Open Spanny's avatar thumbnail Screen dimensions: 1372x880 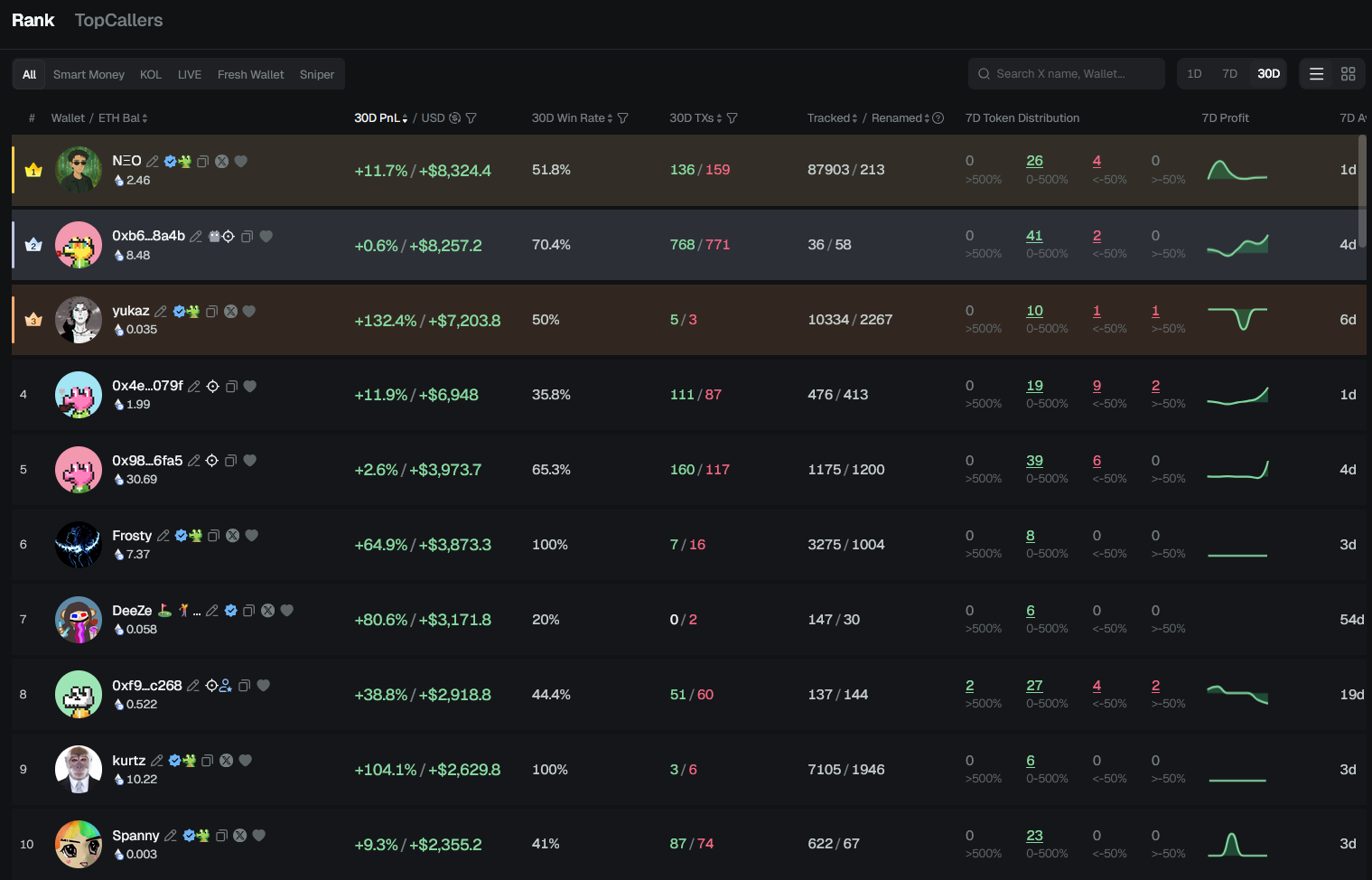(79, 844)
